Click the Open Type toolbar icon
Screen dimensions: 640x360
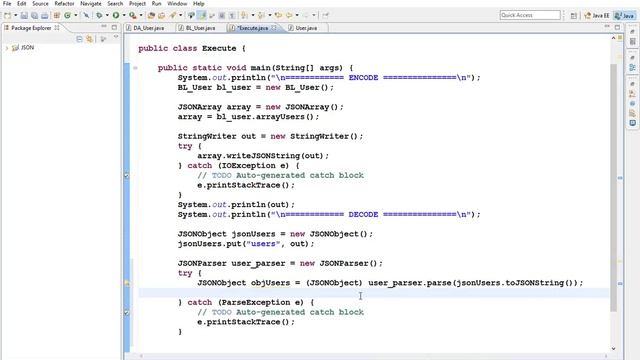pos(151,16)
